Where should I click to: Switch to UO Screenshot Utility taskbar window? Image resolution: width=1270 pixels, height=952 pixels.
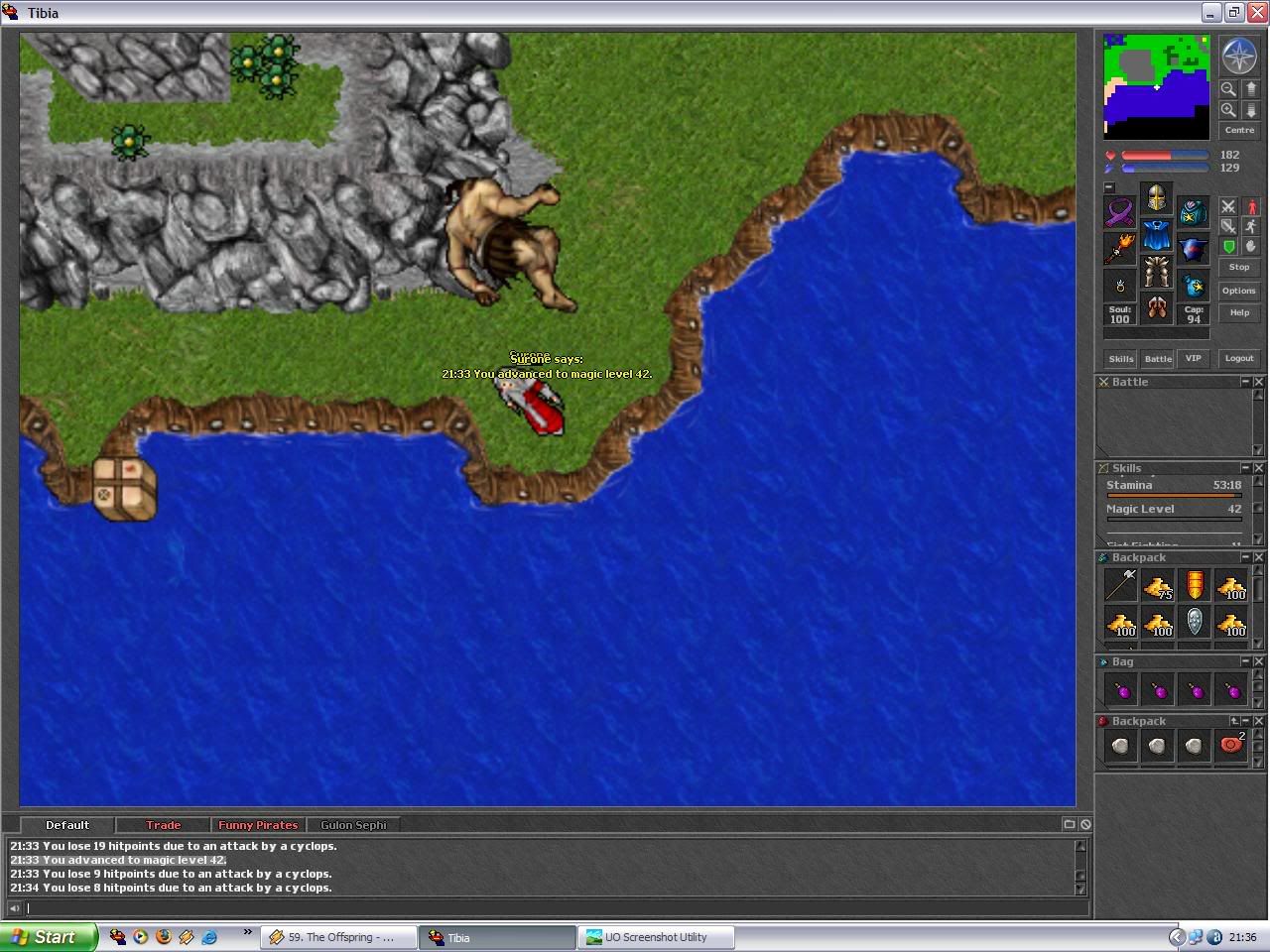click(x=657, y=937)
